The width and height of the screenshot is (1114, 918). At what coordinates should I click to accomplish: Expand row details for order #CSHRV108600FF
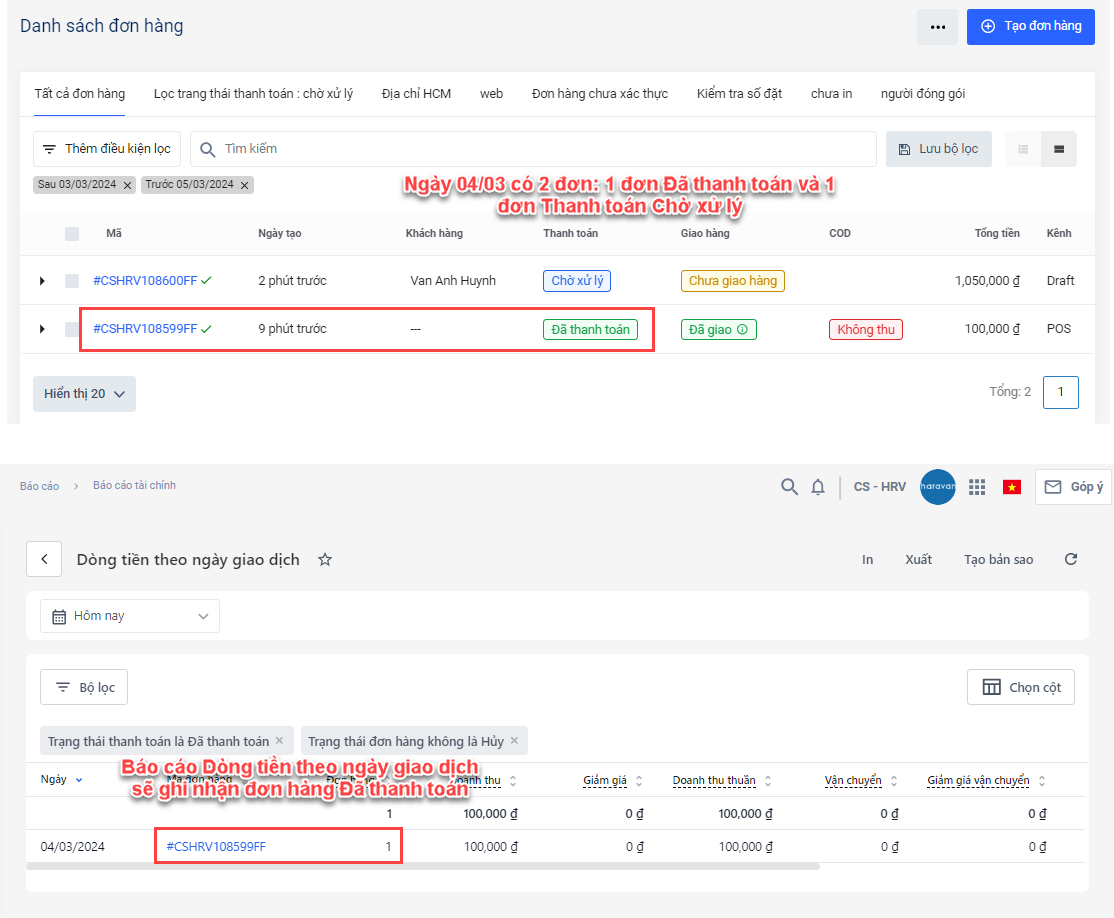point(42,281)
